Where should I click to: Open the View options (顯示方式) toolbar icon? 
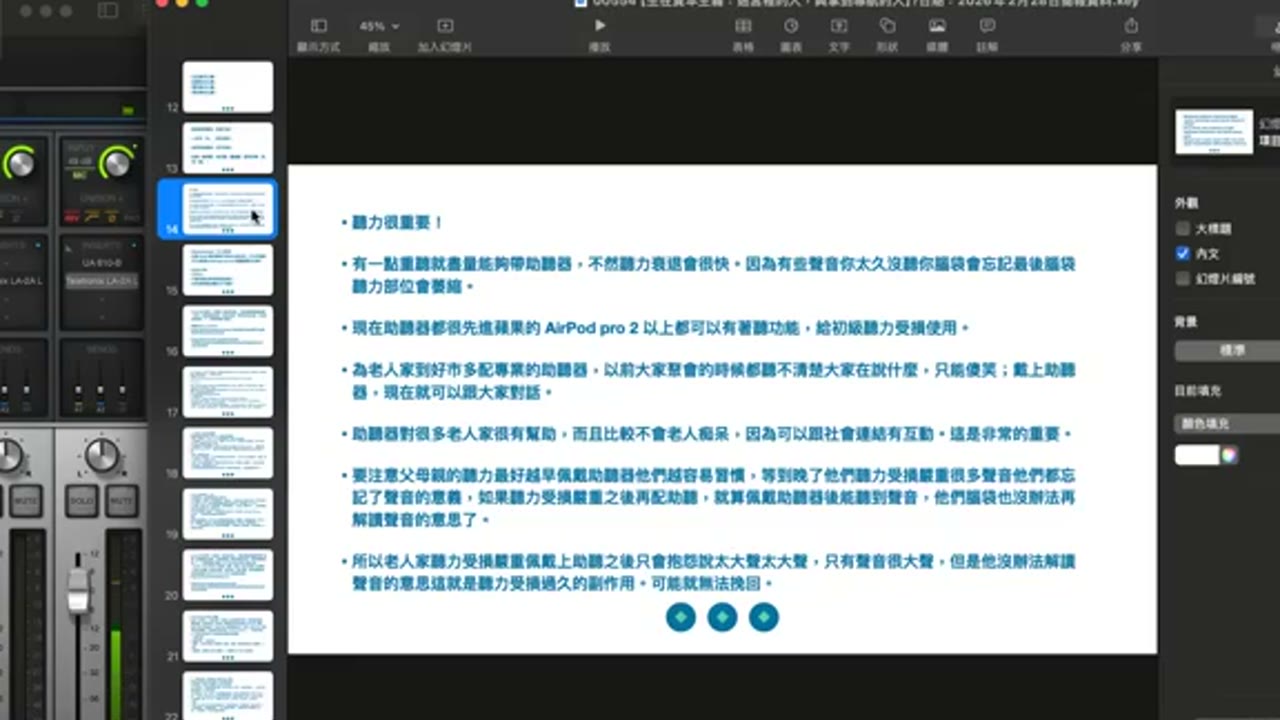pyautogui.click(x=319, y=26)
